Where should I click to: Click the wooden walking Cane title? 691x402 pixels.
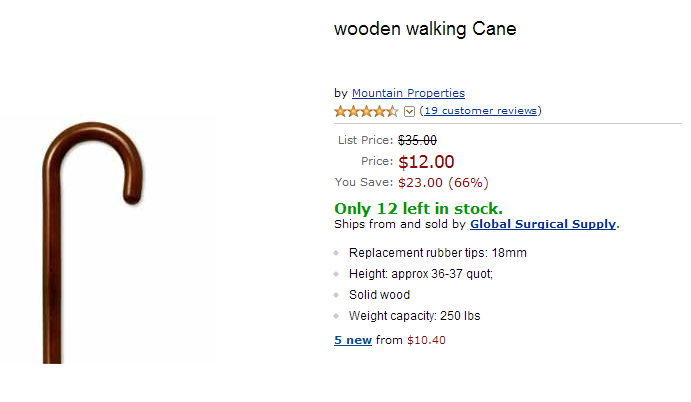425,29
